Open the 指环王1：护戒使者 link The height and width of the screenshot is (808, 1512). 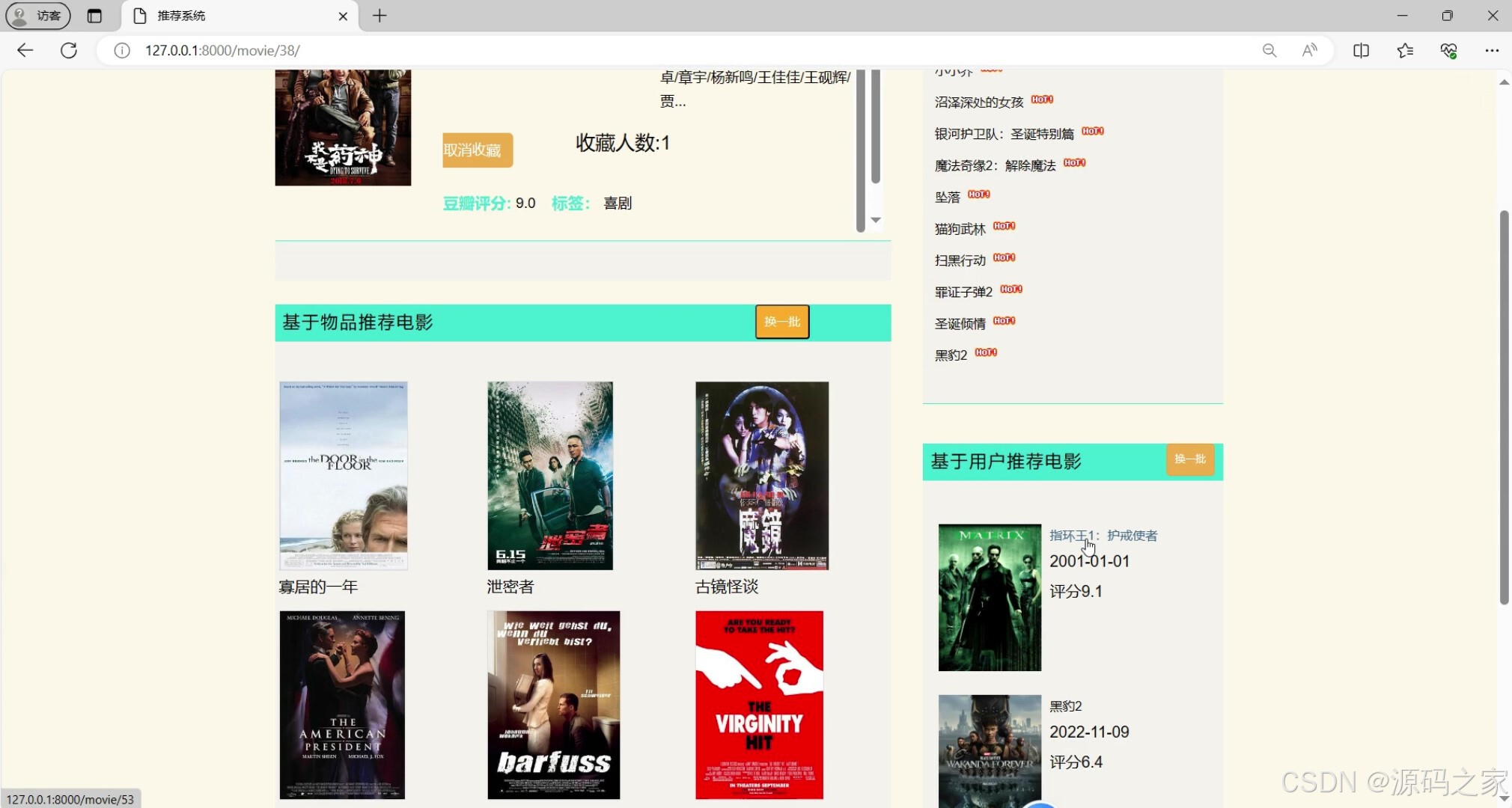pyautogui.click(x=1103, y=536)
